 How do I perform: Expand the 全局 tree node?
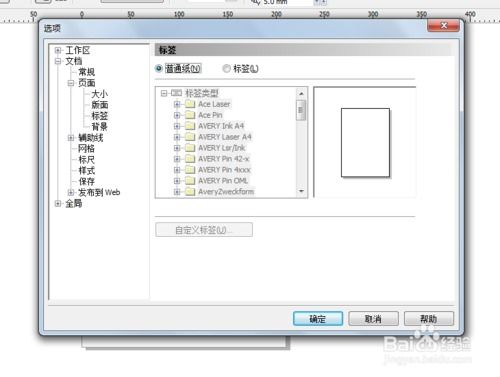pos(58,203)
